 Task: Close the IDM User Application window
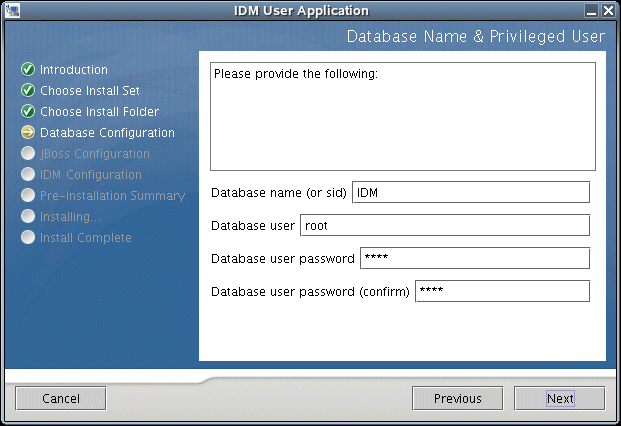coord(609,10)
